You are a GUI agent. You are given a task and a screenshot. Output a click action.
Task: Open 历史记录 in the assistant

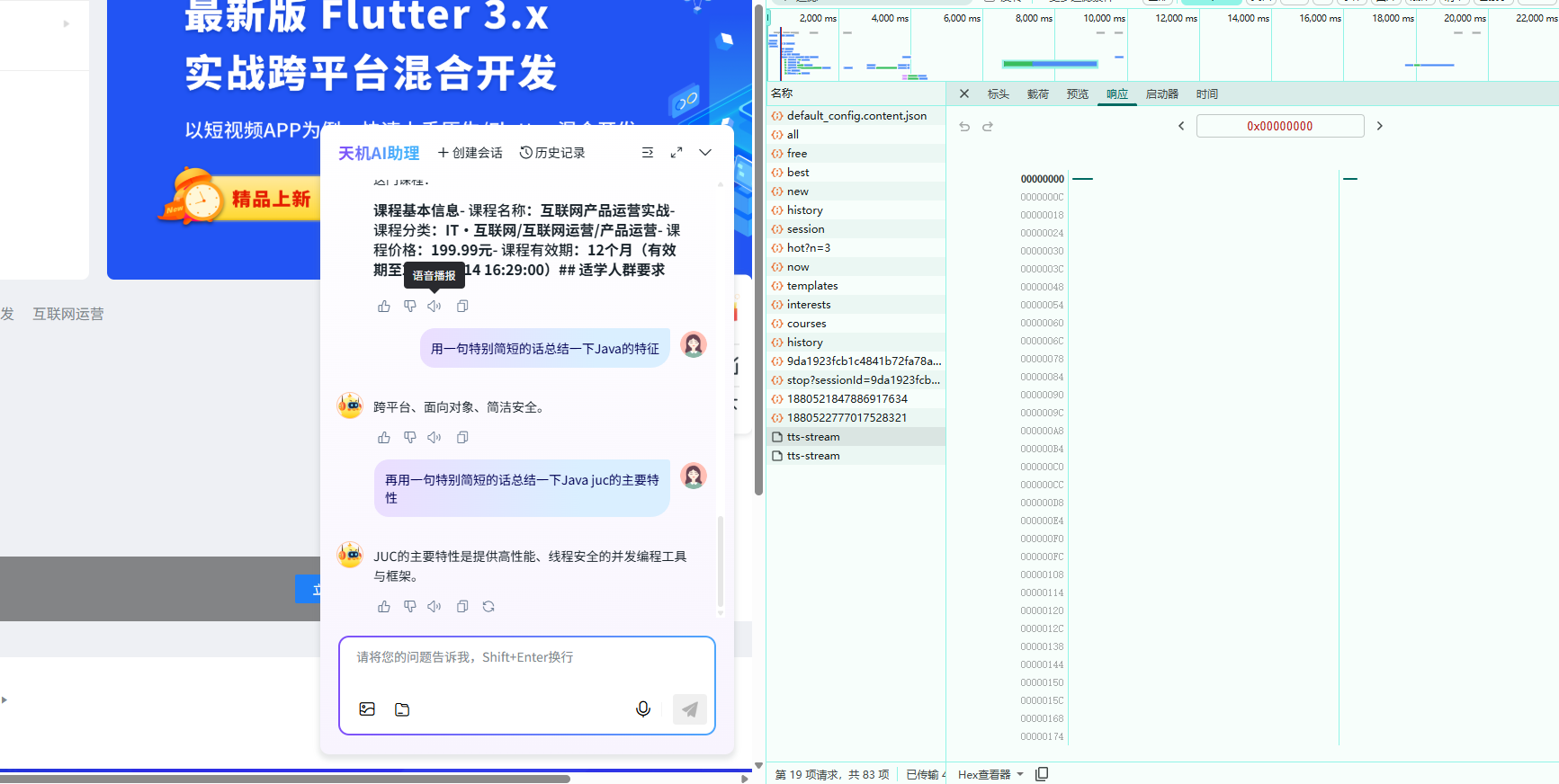pyautogui.click(x=552, y=153)
